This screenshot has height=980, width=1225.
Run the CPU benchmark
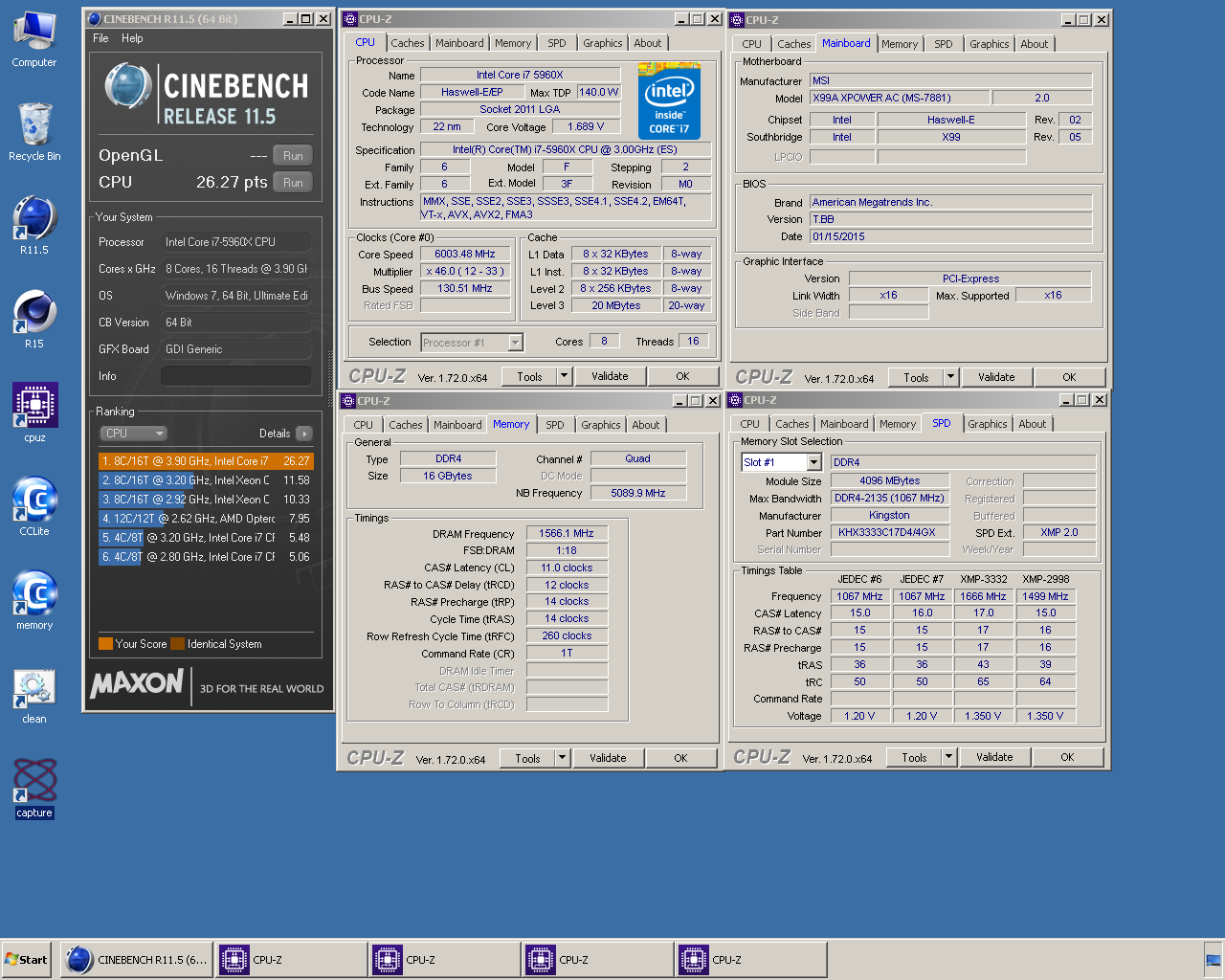[x=293, y=182]
